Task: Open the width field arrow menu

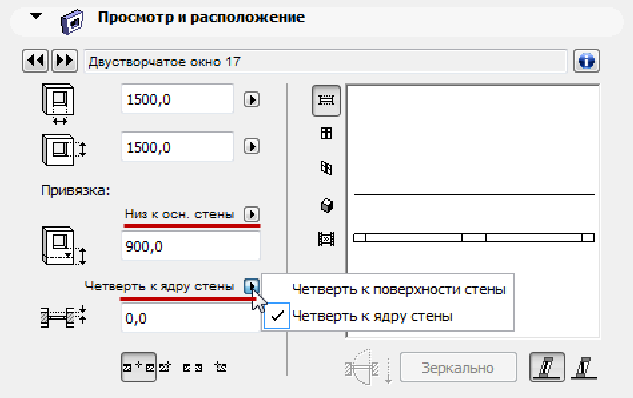Action: pos(252,99)
